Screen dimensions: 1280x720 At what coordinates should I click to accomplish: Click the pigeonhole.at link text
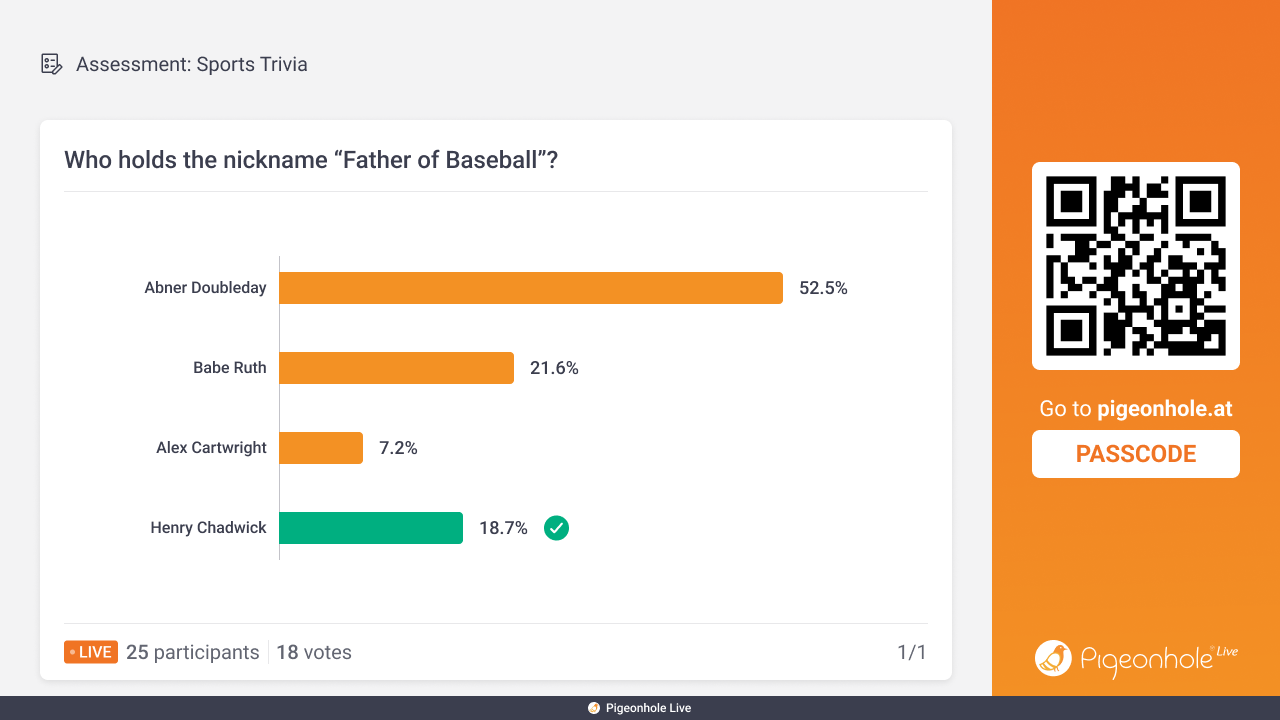point(1165,408)
